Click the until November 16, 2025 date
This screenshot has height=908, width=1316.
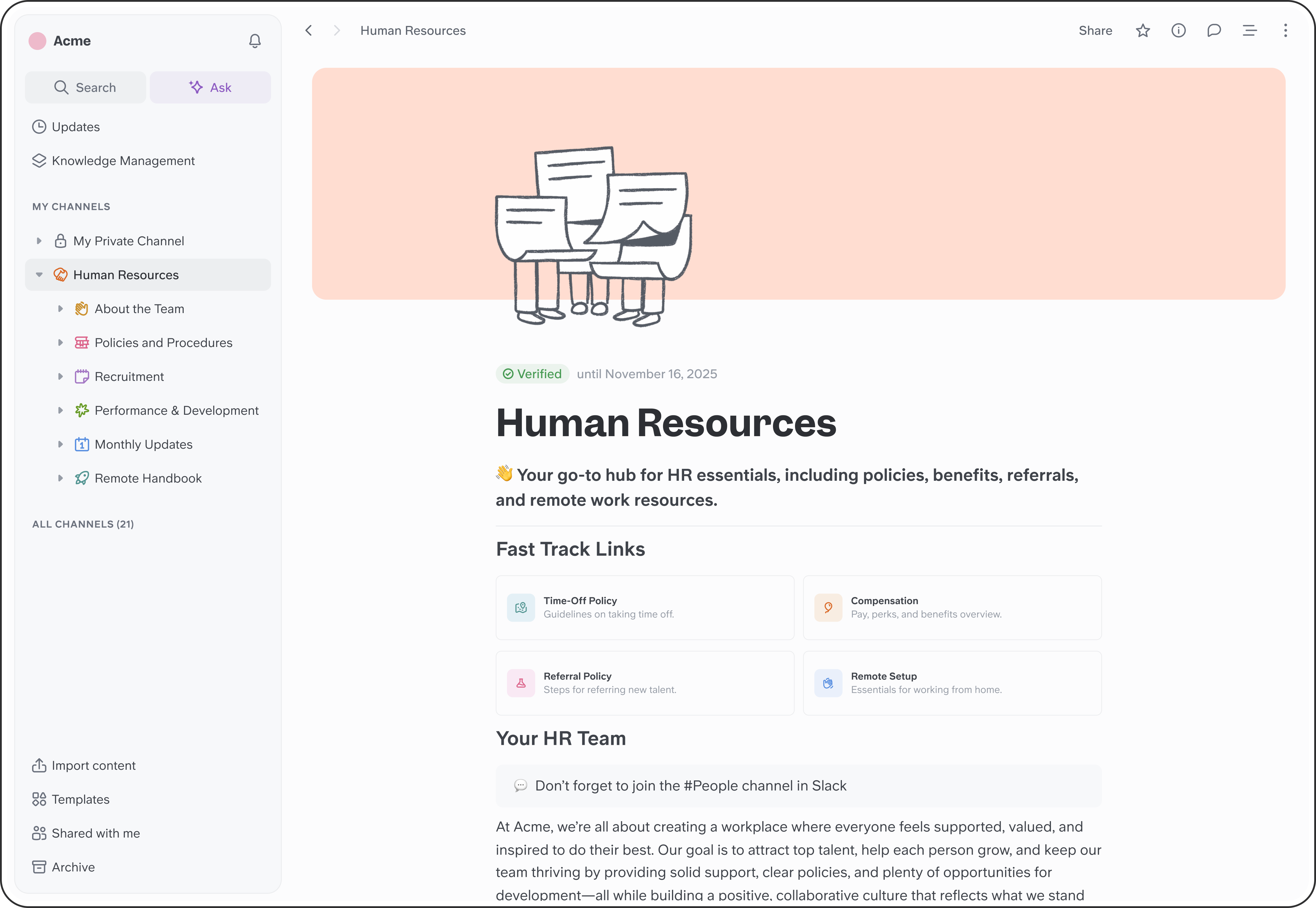coord(647,374)
